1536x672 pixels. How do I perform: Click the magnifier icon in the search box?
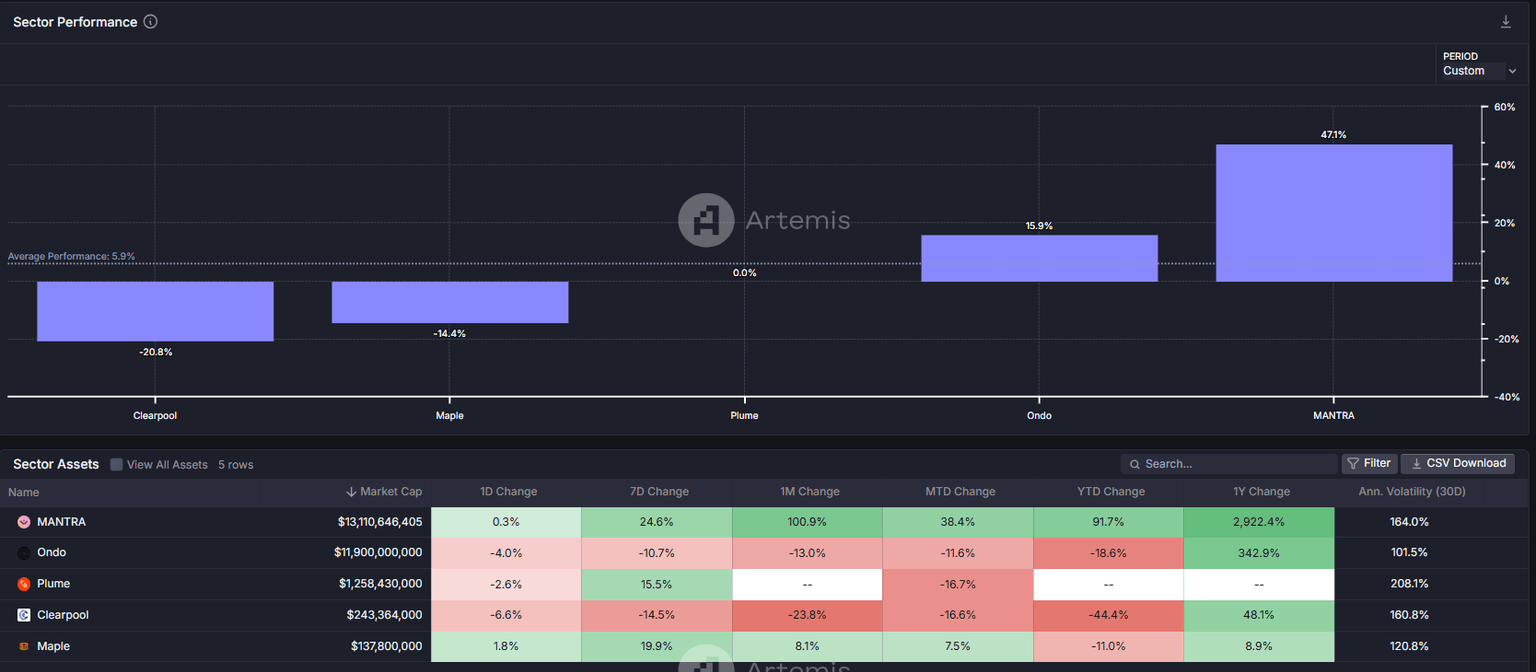coord(1133,463)
